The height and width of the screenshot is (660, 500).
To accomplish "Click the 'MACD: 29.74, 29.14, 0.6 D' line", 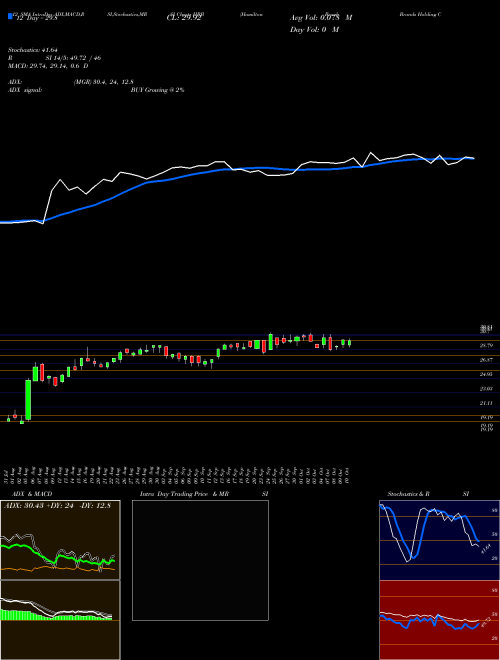I will (x=48, y=66).
